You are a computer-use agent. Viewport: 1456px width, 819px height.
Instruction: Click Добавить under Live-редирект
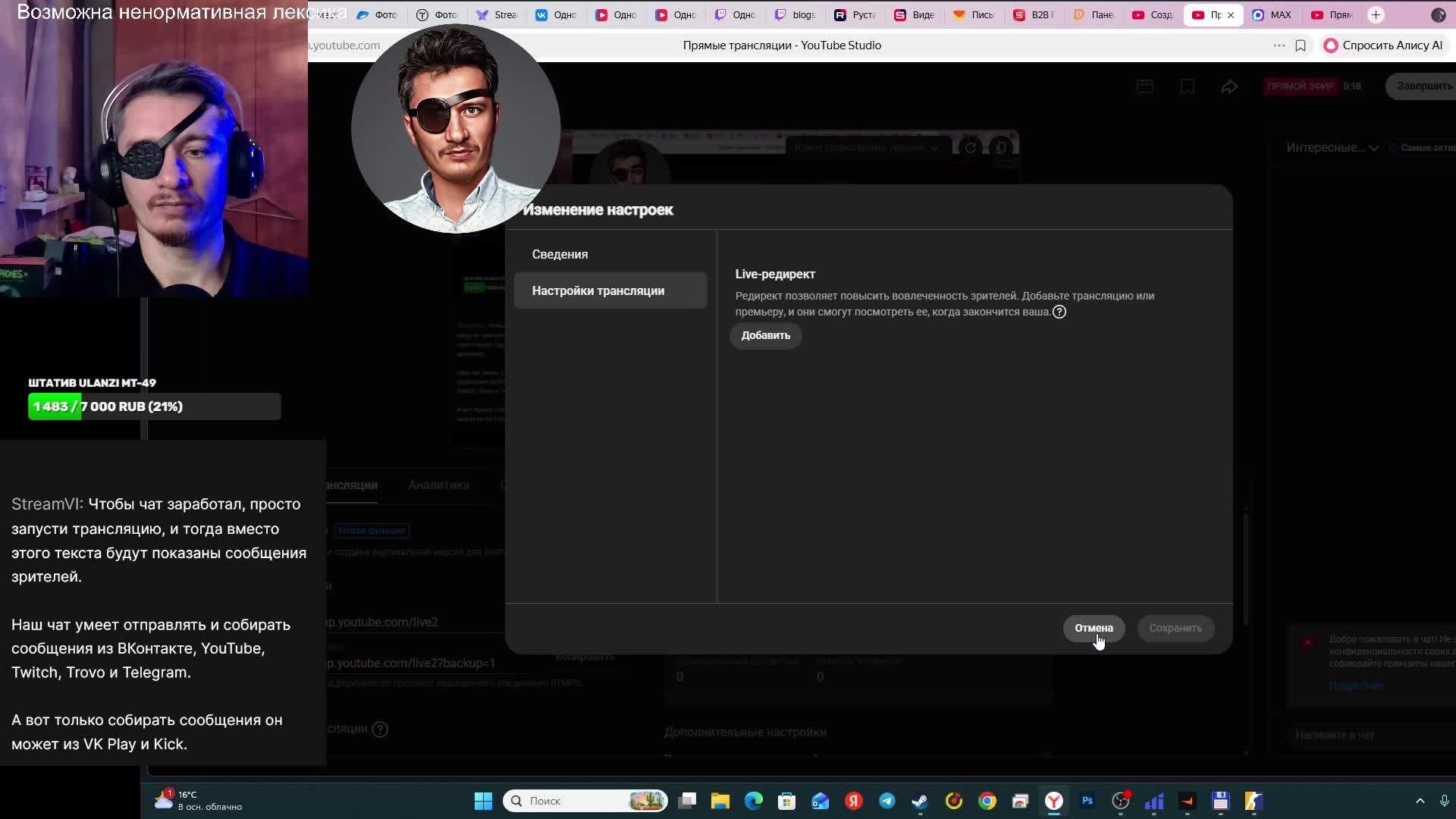click(x=765, y=335)
